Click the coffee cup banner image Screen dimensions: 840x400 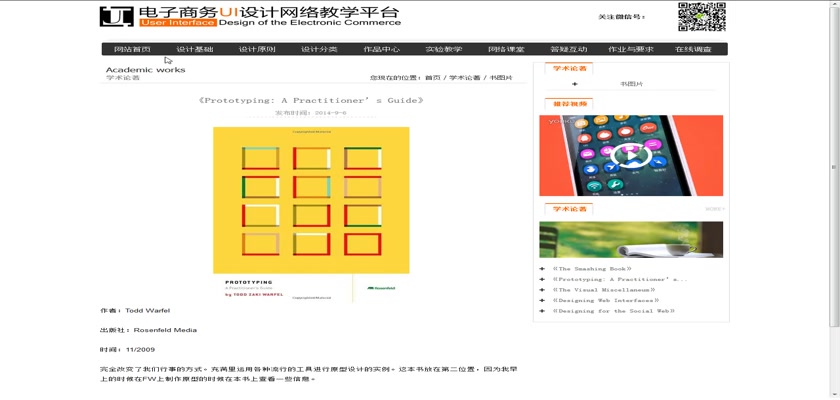[x=631, y=239]
